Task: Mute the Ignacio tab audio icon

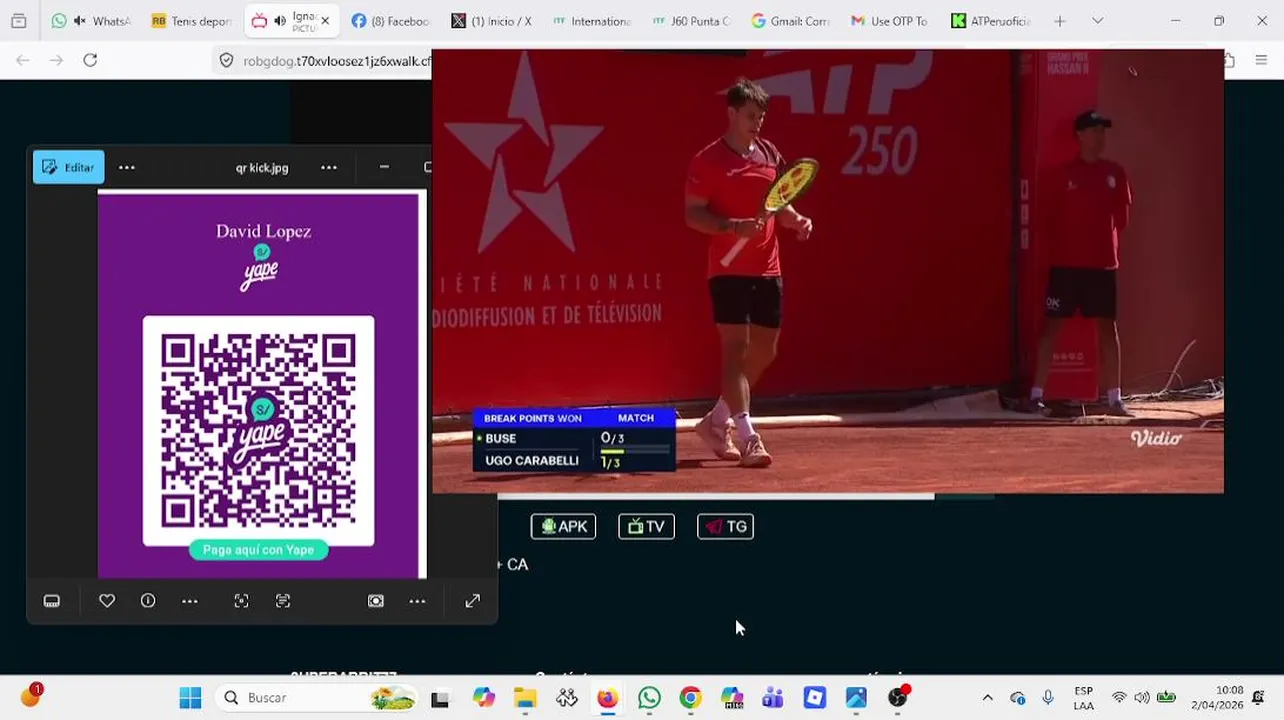Action: pos(280,21)
